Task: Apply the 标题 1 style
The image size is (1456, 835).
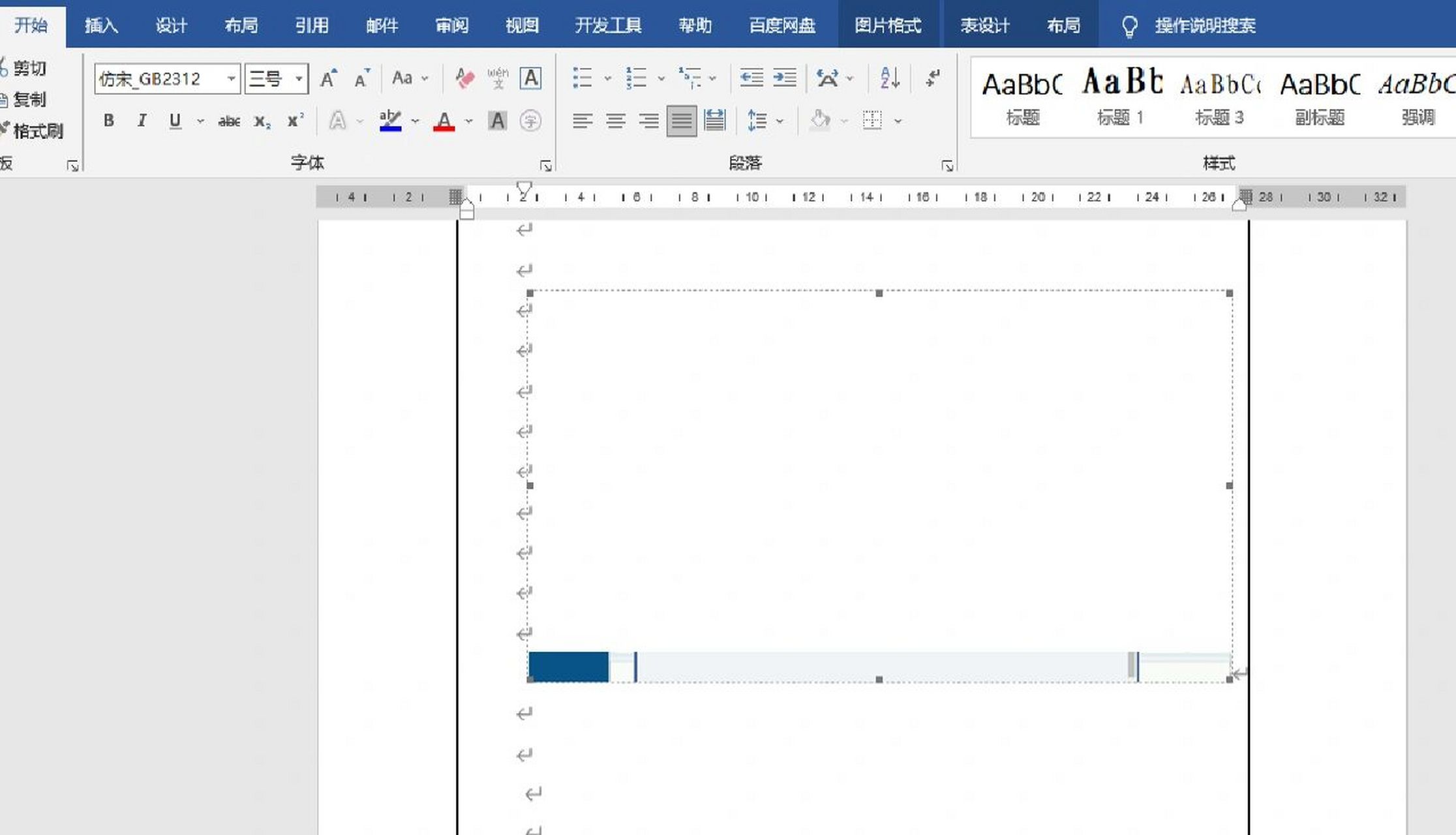Action: 1120,97
